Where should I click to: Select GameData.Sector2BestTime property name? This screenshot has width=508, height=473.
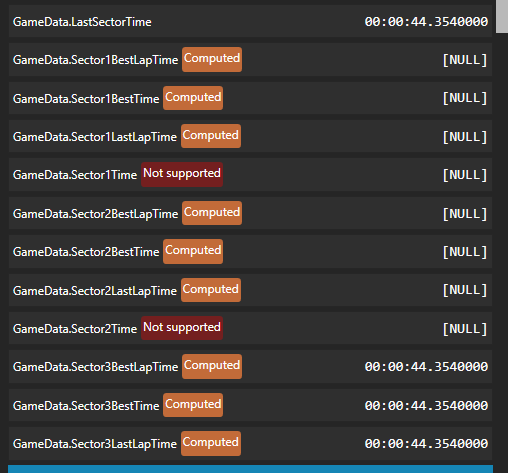pos(86,252)
